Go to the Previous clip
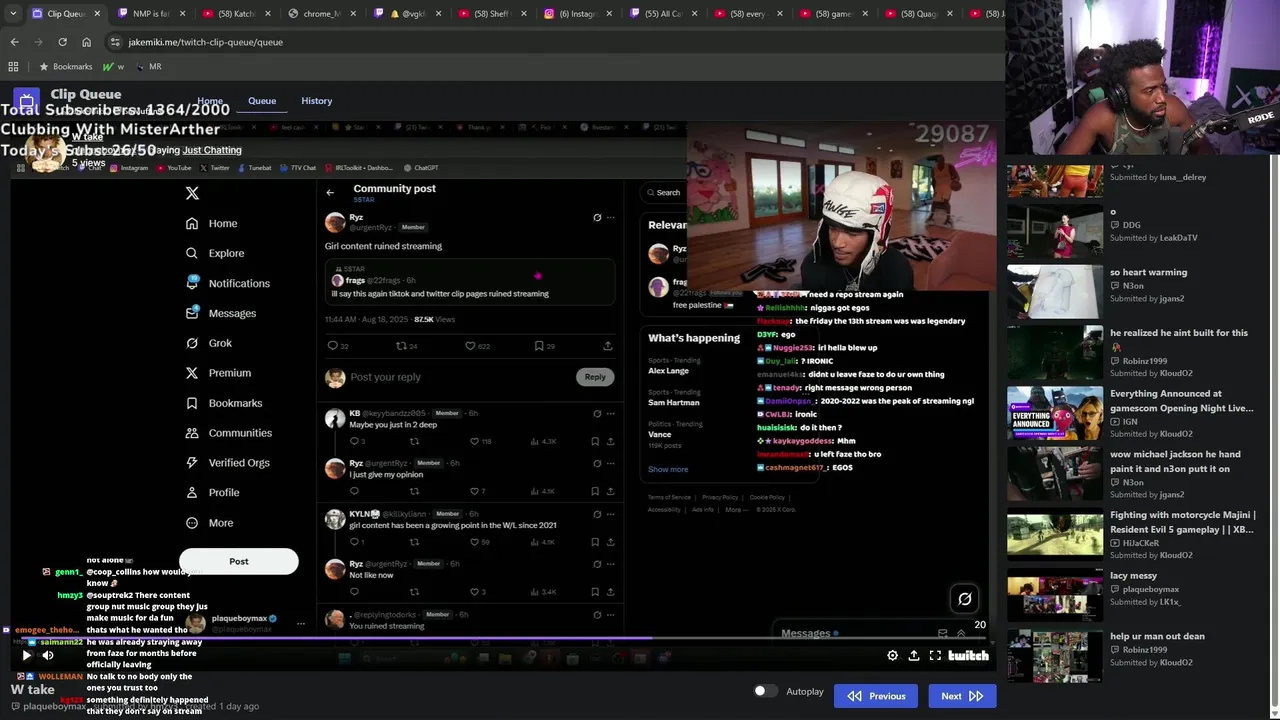 click(x=876, y=696)
